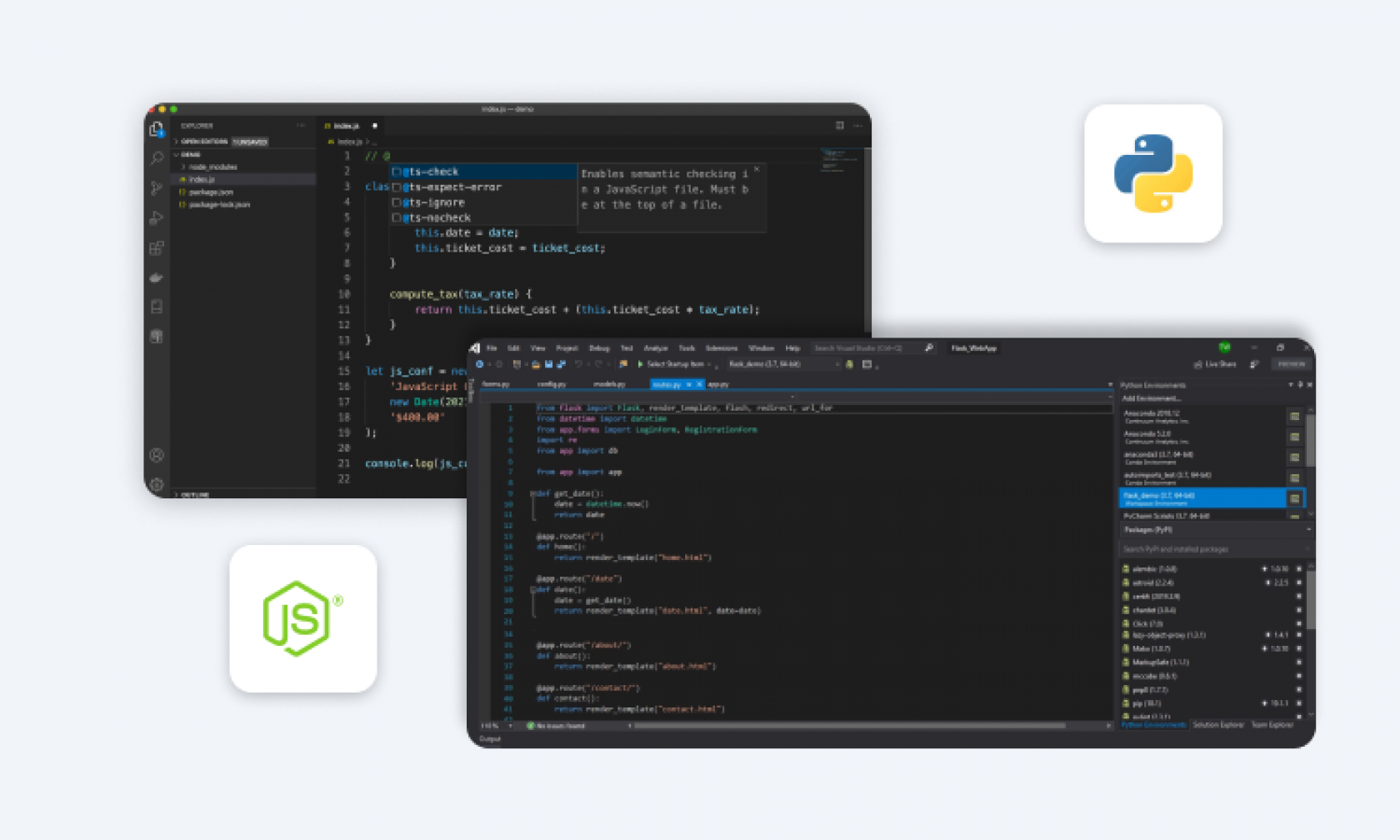Click search magnifier icon in Visual Studio title bar
Image resolution: width=1400 pixels, height=840 pixels.
(929, 348)
